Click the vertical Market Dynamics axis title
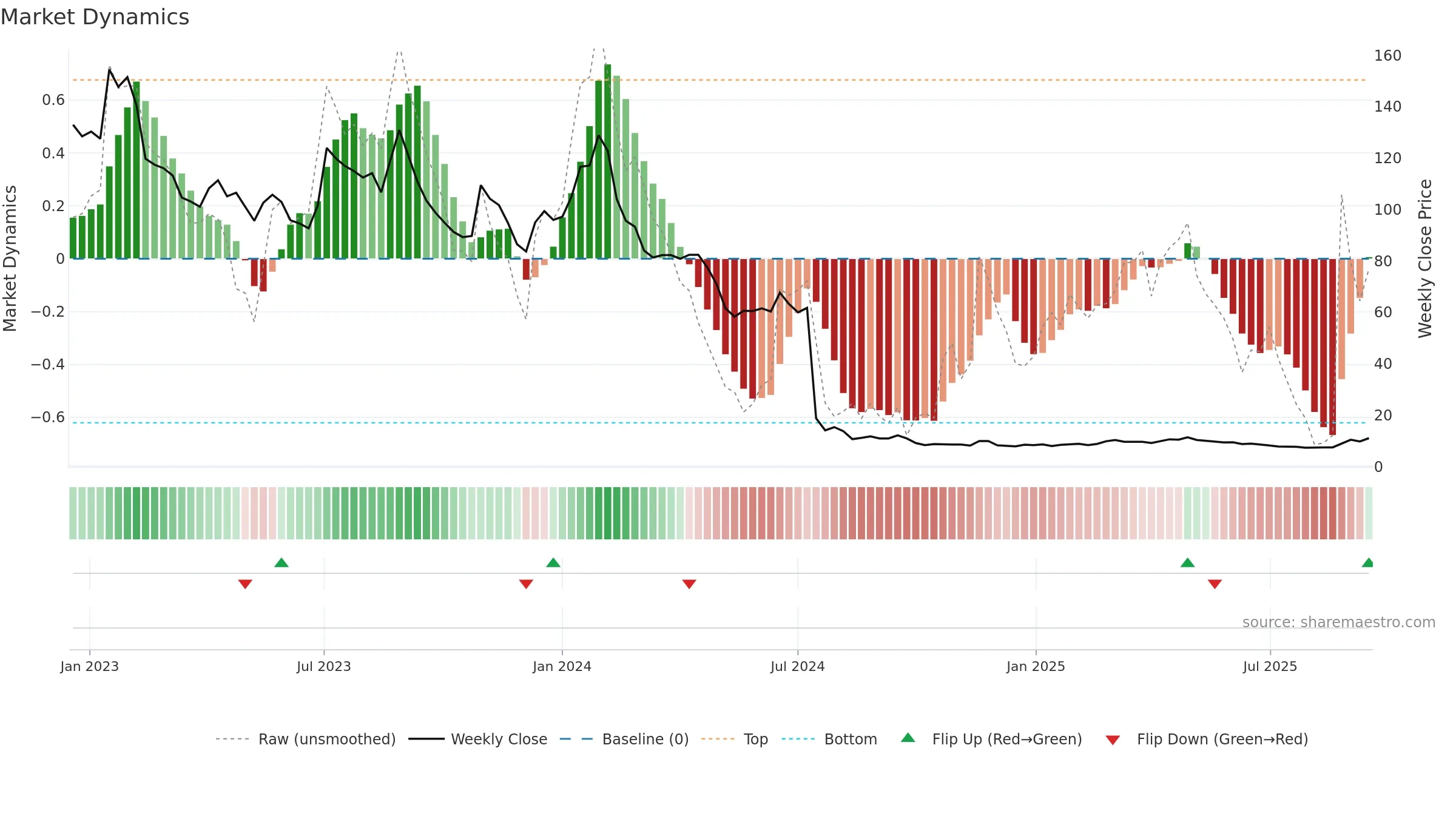Screen dimensions: 1456x819 tap(10, 258)
